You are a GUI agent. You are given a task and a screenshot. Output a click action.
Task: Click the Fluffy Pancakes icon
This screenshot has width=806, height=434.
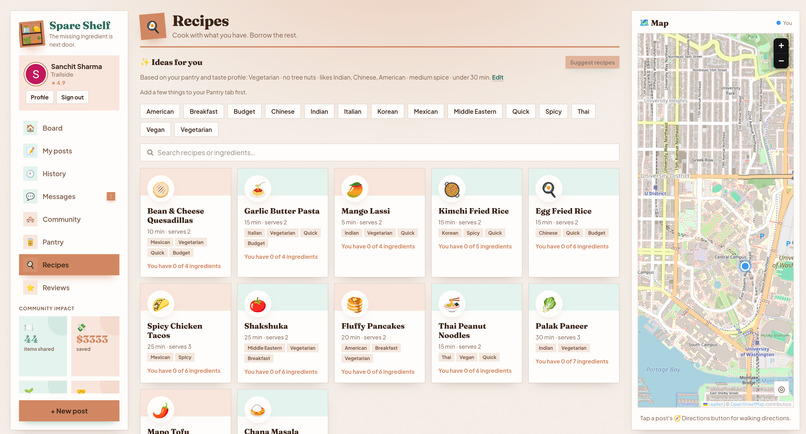[355, 304]
